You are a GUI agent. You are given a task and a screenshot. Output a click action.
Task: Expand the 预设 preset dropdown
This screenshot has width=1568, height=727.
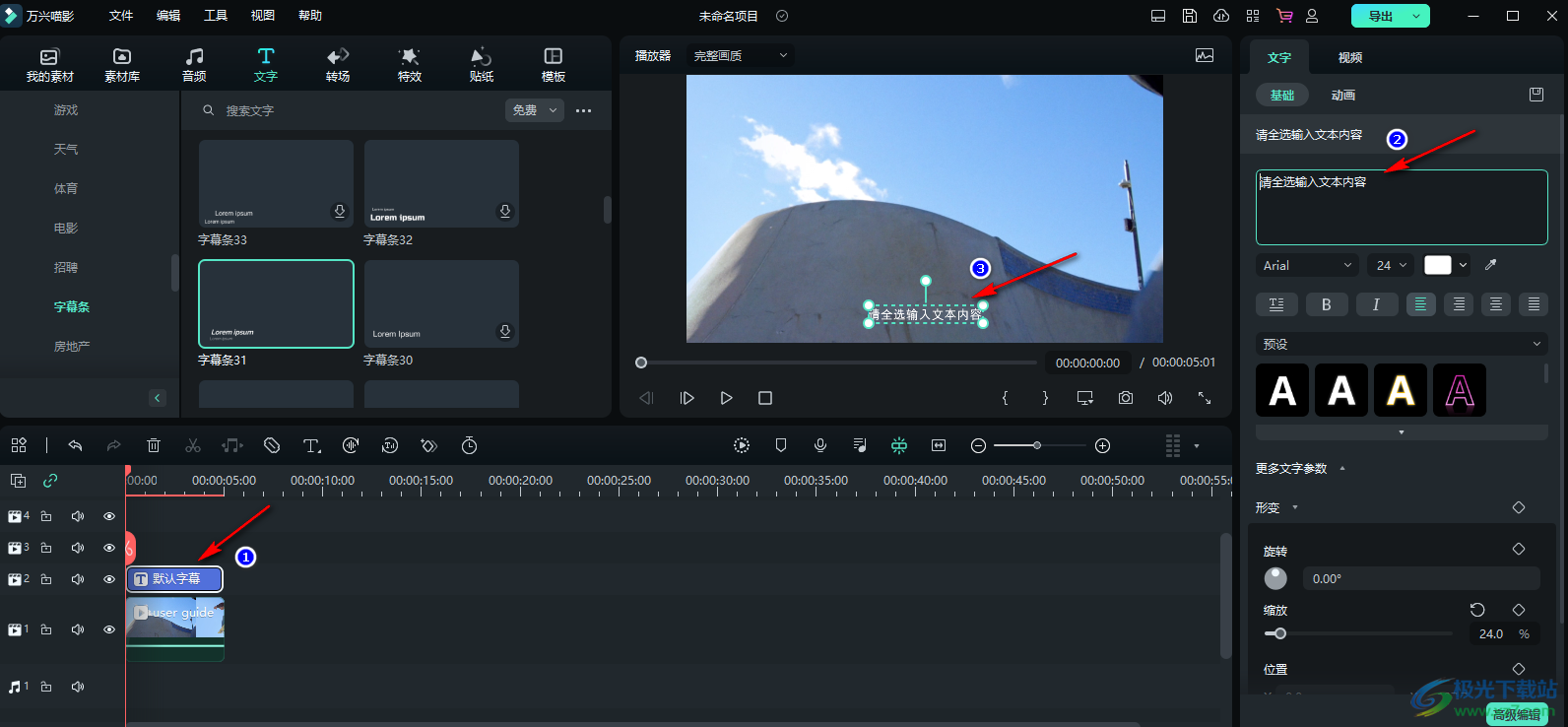(1402, 344)
